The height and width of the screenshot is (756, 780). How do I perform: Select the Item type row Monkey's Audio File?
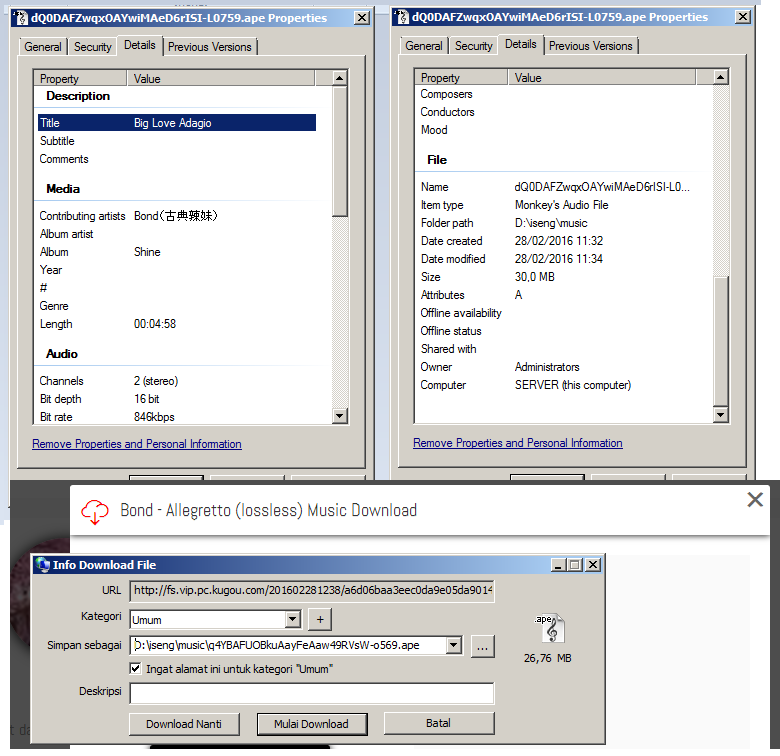click(558, 205)
